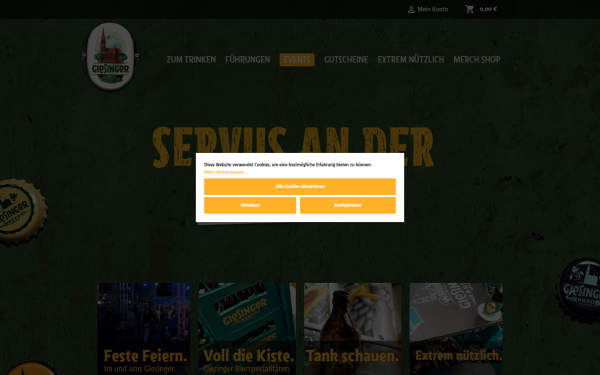Click the Mein Konto user icon
This screenshot has height=375, width=600.
point(411,9)
